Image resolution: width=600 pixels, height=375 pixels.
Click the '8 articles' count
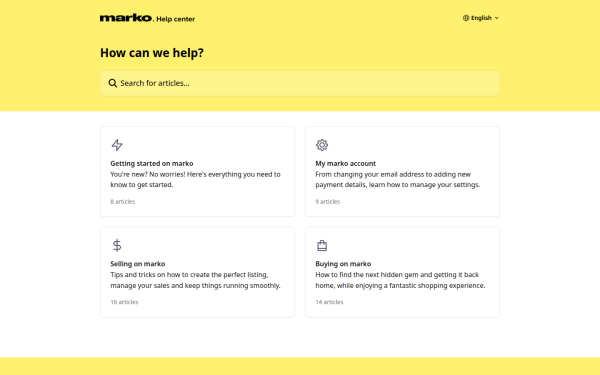point(122,202)
